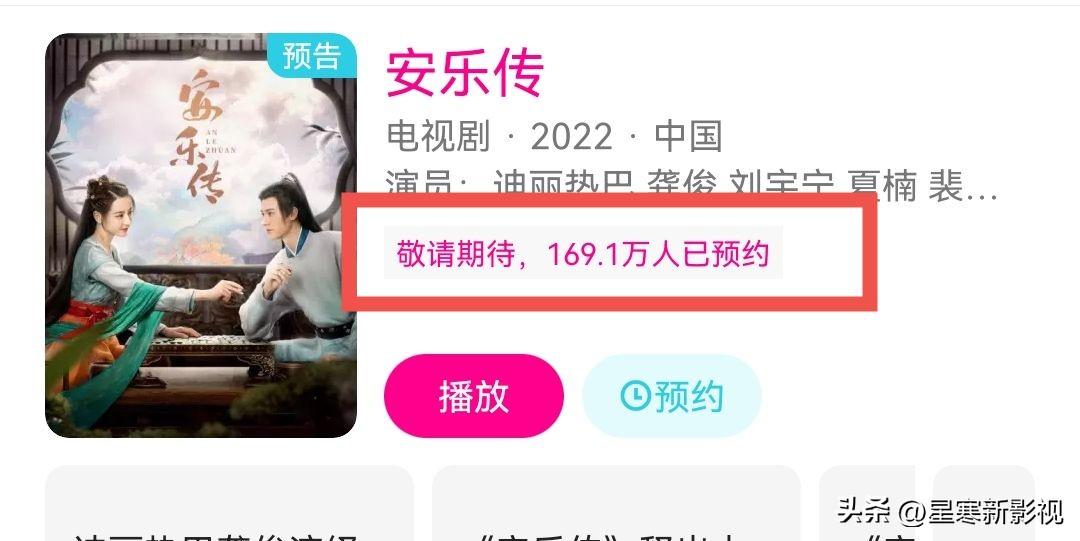Select the 电视剧 category label
Viewport: 1080px width, 541px height.
pyautogui.click(x=438, y=136)
